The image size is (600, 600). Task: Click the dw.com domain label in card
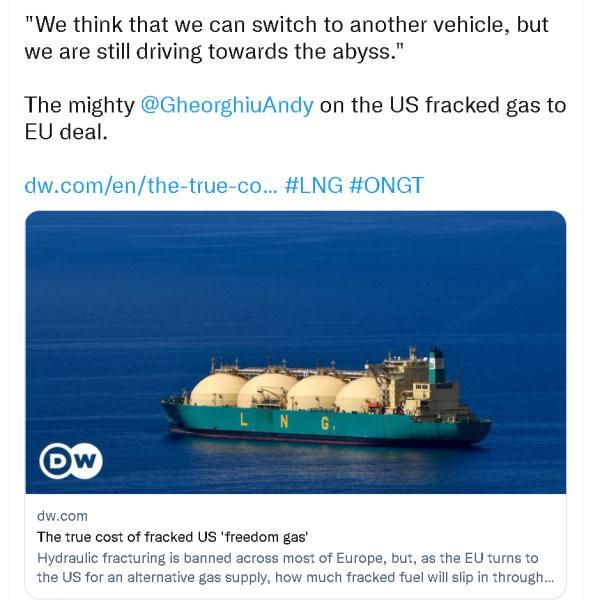pyautogui.click(x=62, y=516)
